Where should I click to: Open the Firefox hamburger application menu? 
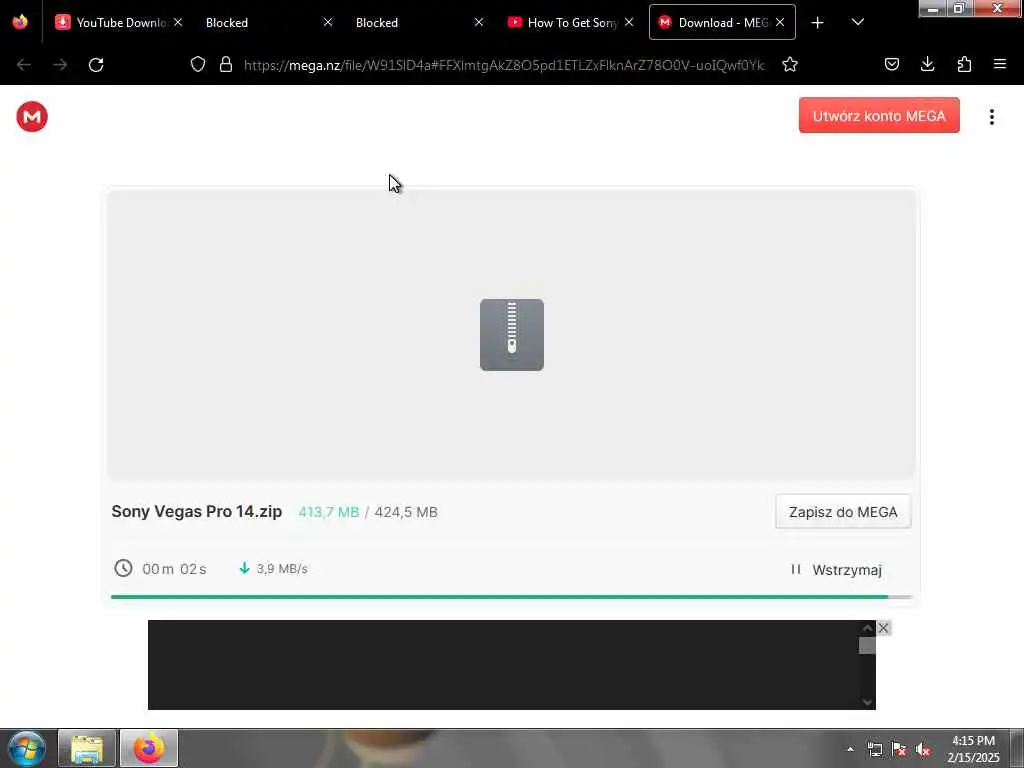click(x=1000, y=64)
